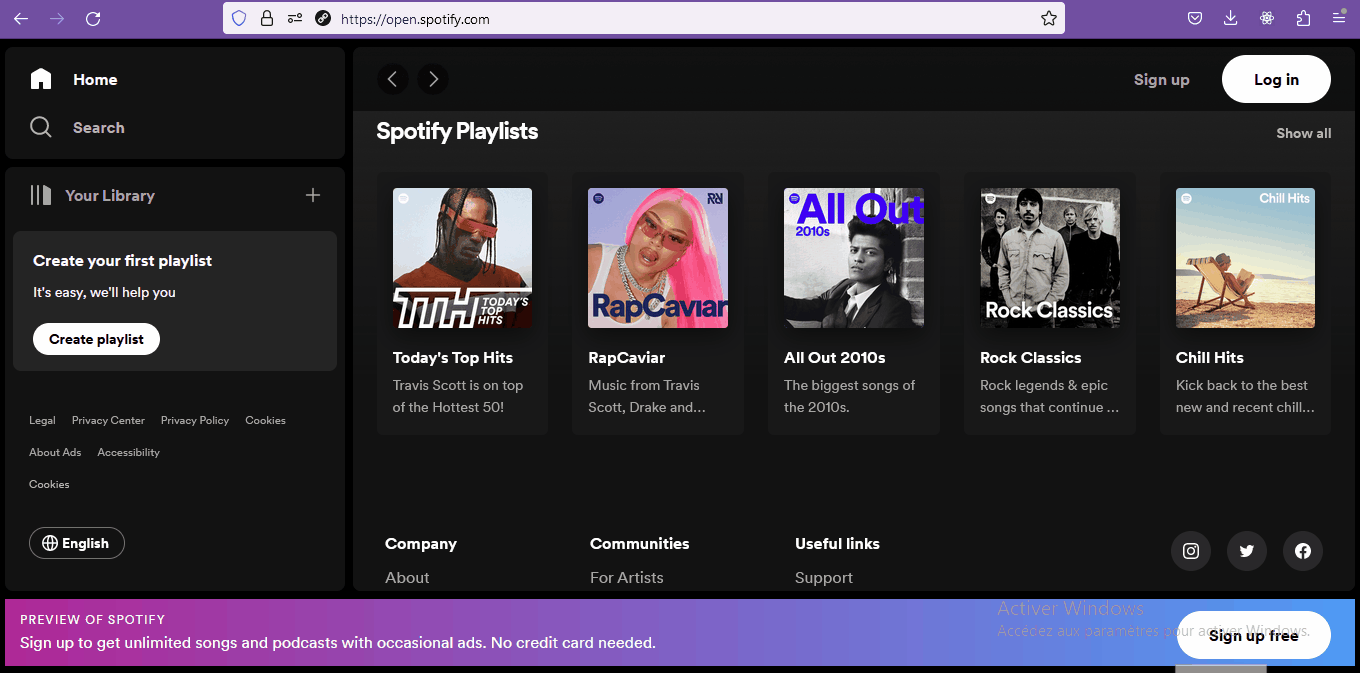
Task: Open the Facebook social icon
Action: click(1303, 551)
